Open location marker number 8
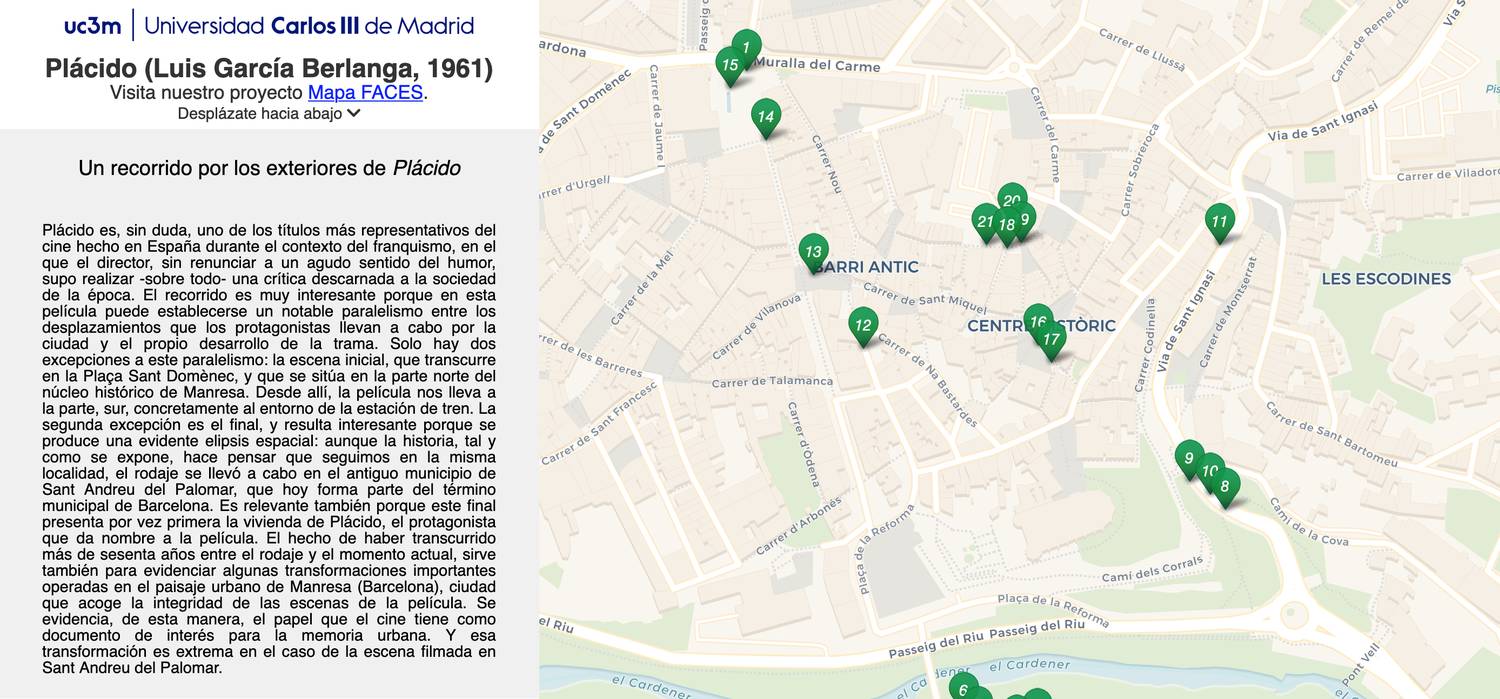This screenshot has height=699, width=1500. [x=1225, y=487]
